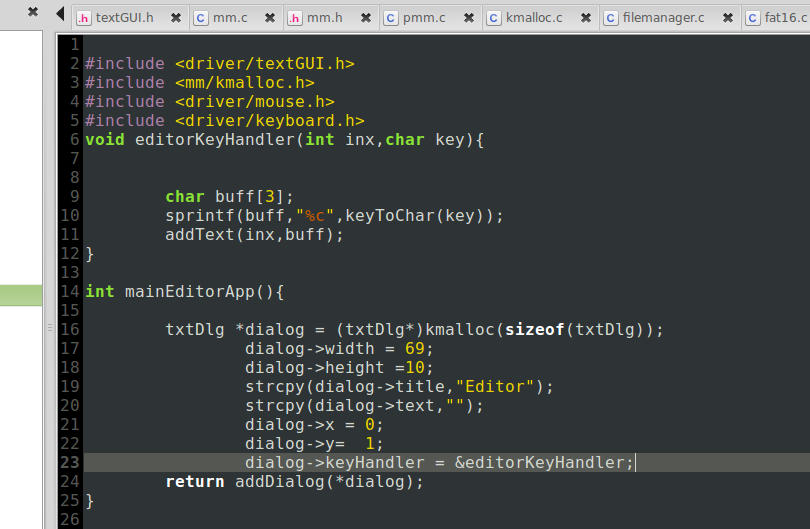The height and width of the screenshot is (529, 810).
Task: Close the textGUI.h tab
Action: click(x=176, y=18)
